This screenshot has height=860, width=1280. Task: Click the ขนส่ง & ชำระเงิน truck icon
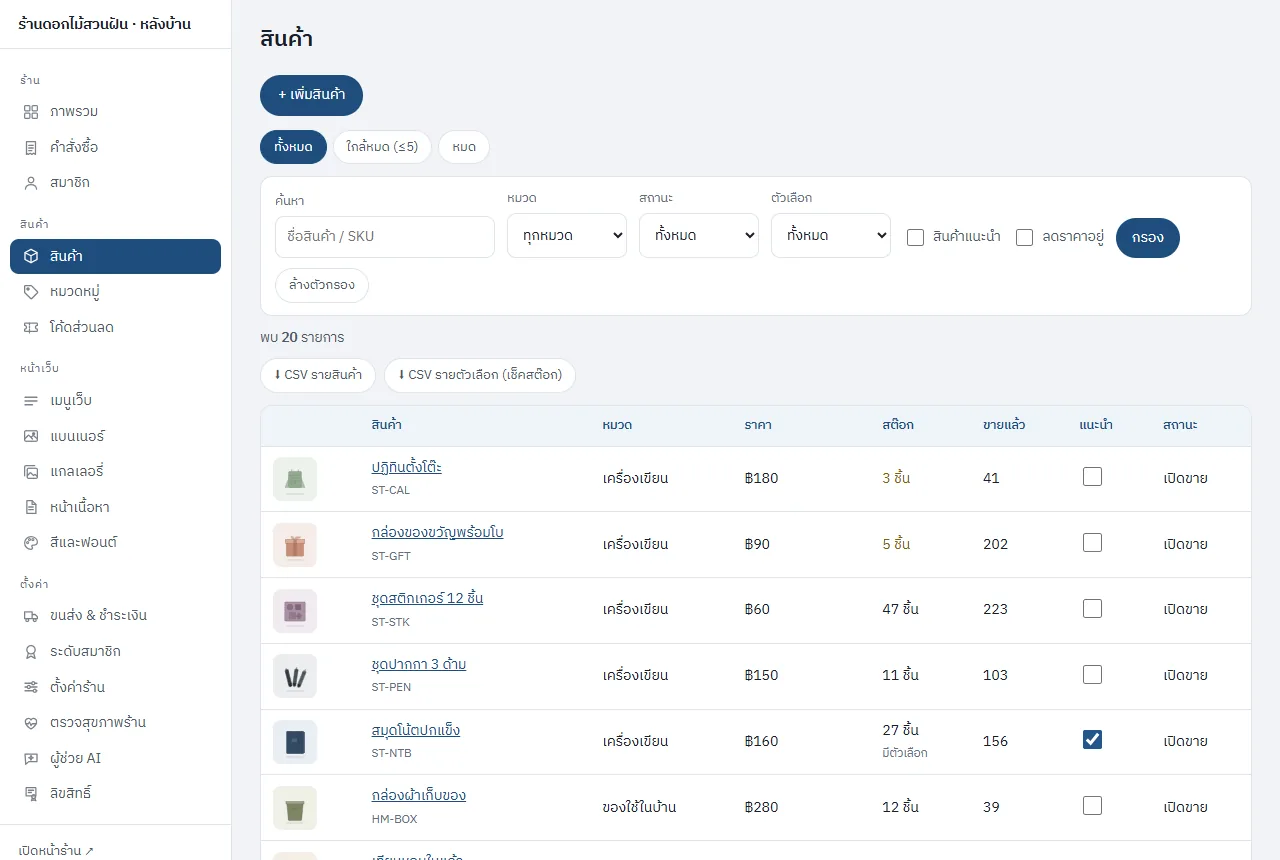tap(31, 615)
